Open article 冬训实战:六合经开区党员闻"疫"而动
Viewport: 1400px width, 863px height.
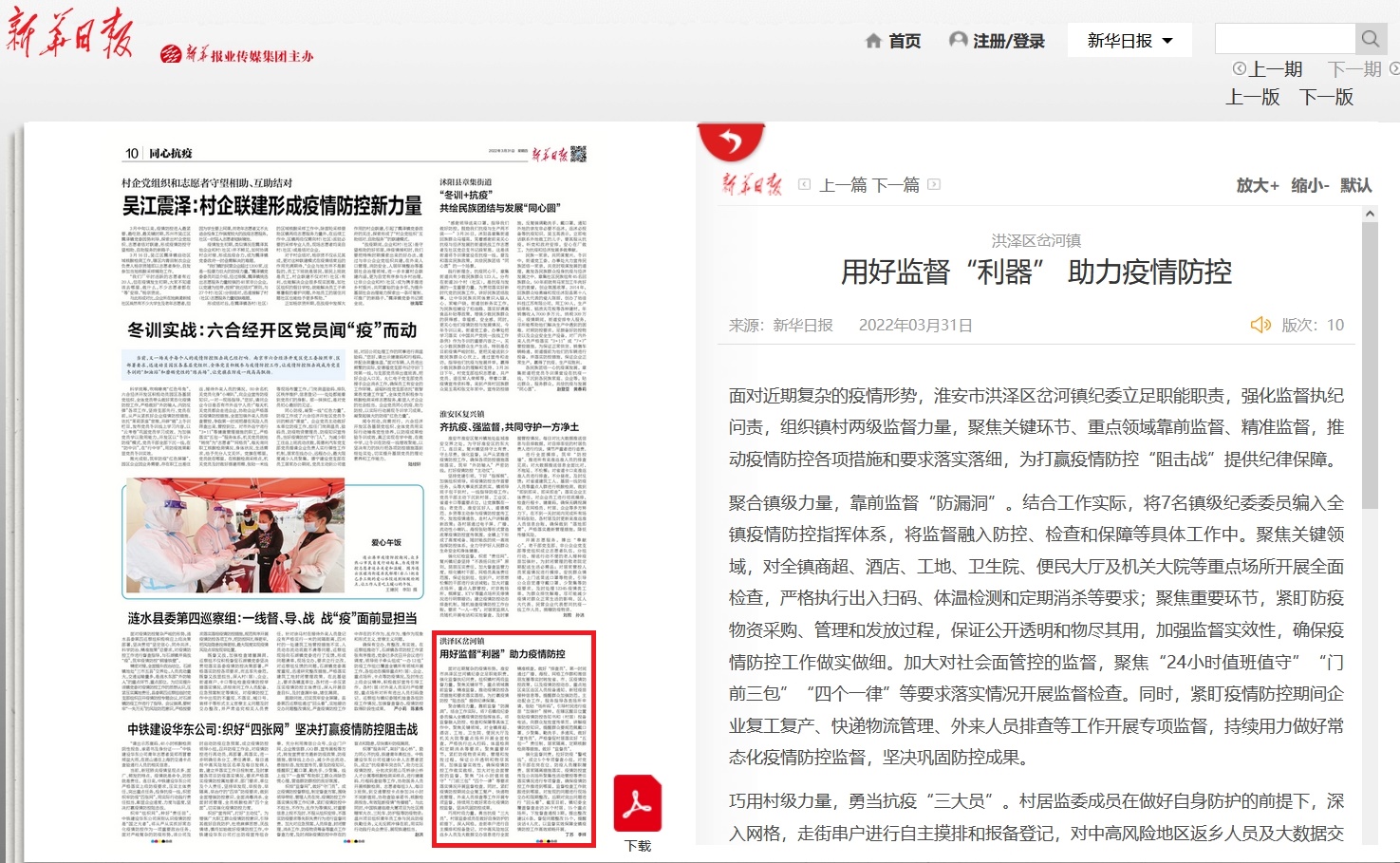pyautogui.click(x=272, y=330)
